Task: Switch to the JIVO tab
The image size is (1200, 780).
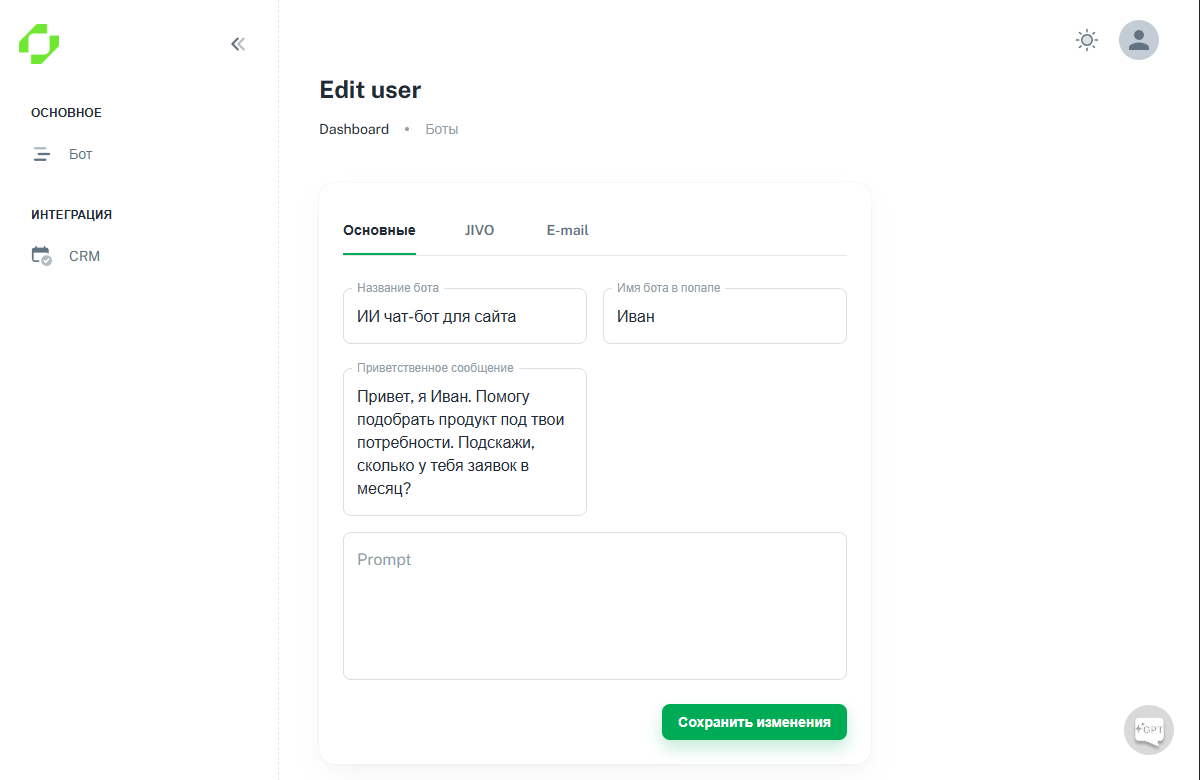Action: coord(479,230)
